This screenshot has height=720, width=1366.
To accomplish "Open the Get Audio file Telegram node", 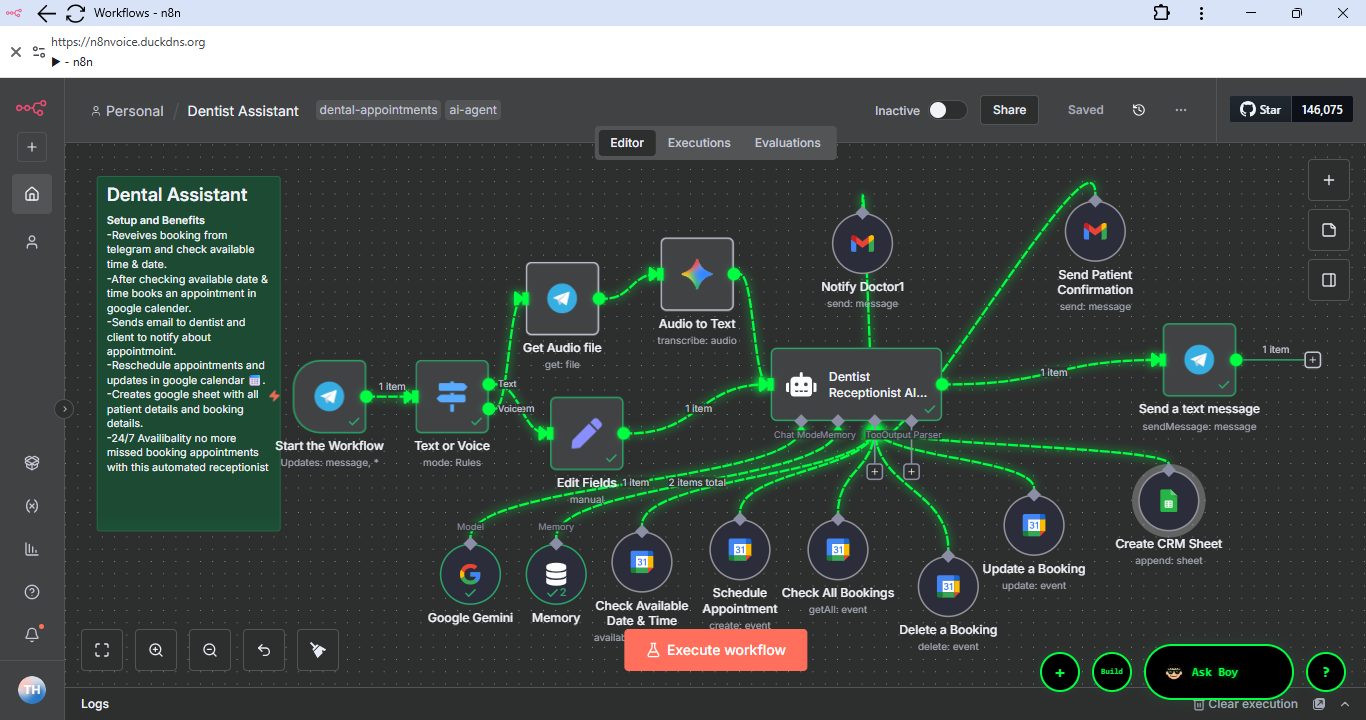I will click(562, 298).
